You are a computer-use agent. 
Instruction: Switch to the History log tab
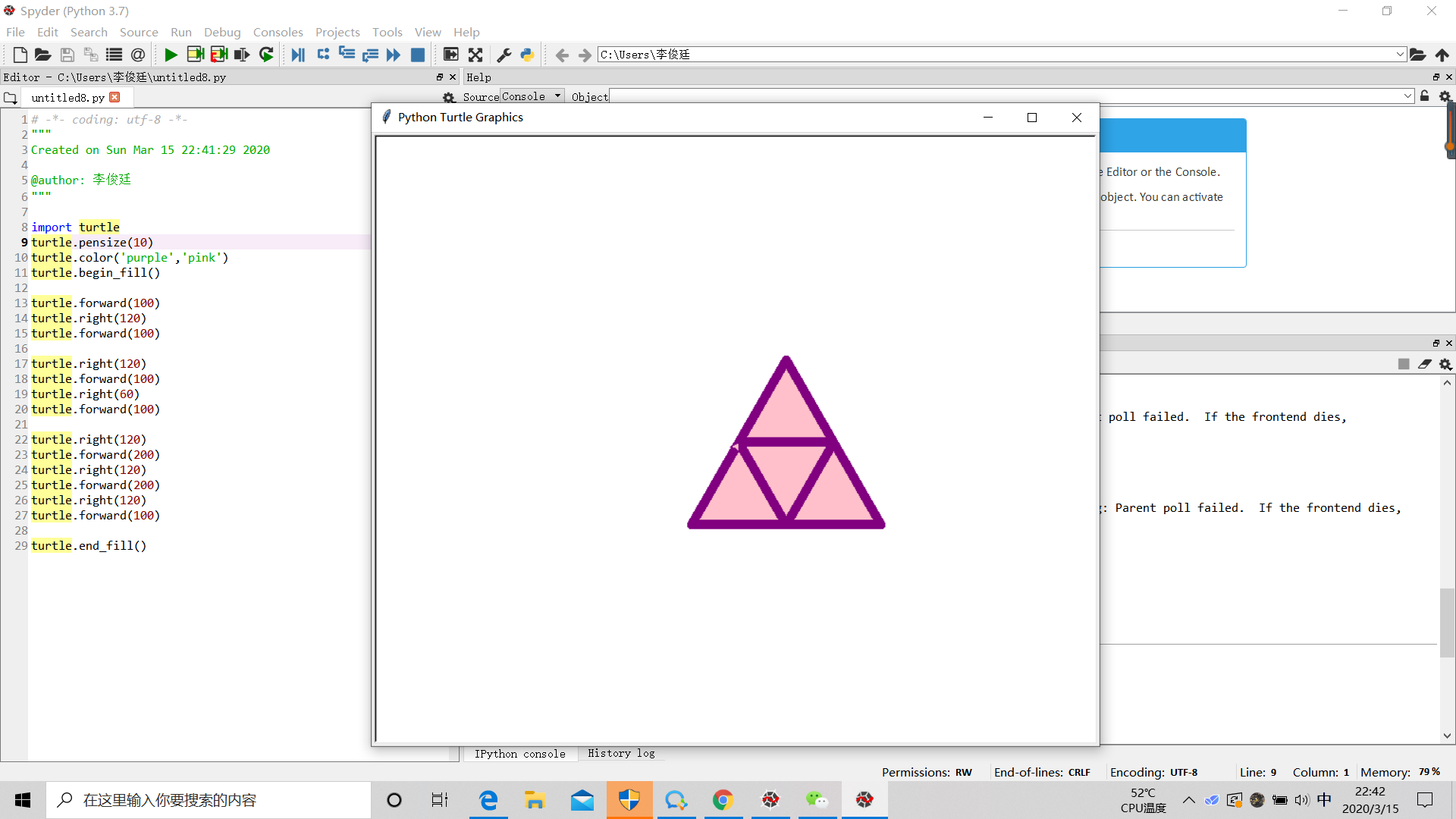pos(620,753)
